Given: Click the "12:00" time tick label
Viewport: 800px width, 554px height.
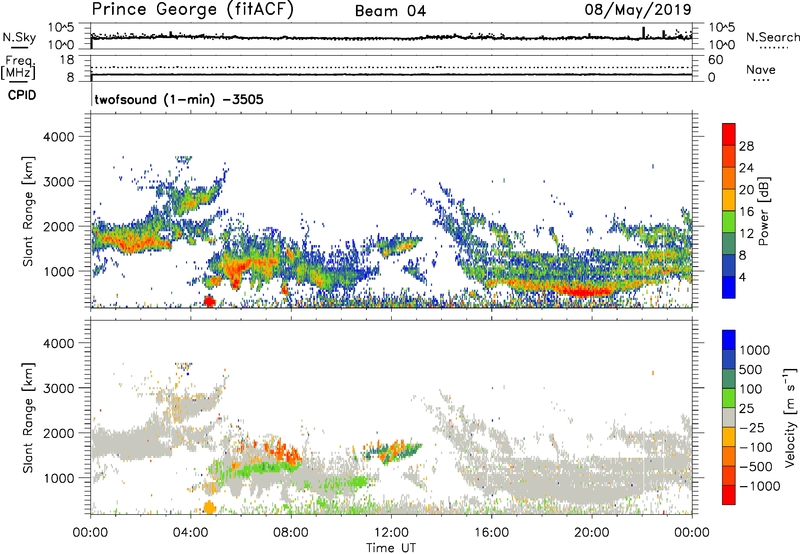Looking at the screenshot, I should point(391,533).
